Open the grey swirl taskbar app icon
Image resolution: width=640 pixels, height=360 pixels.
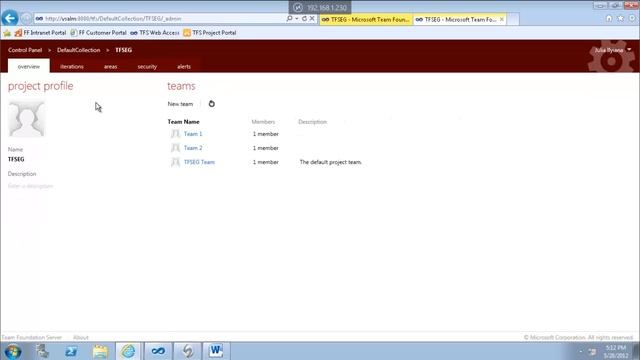pos(188,351)
